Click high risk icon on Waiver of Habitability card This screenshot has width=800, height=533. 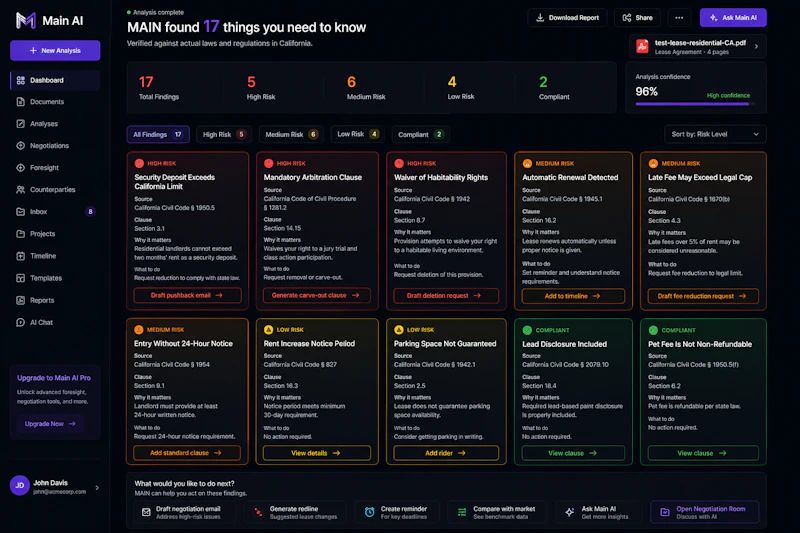click(x=399, y=163)
